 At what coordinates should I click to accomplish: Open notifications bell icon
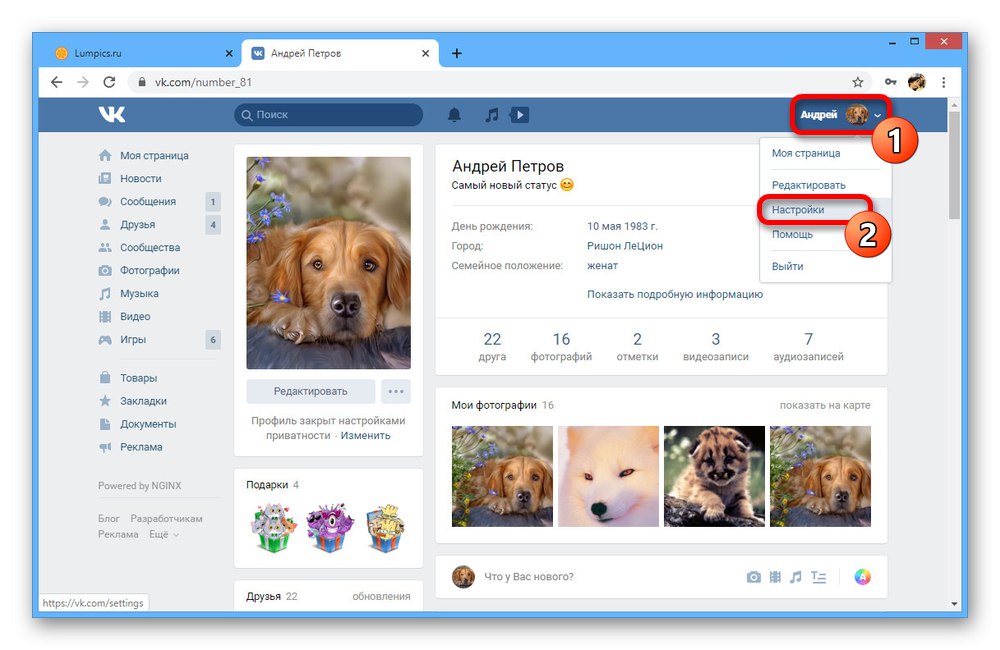[x=454, y=115]
